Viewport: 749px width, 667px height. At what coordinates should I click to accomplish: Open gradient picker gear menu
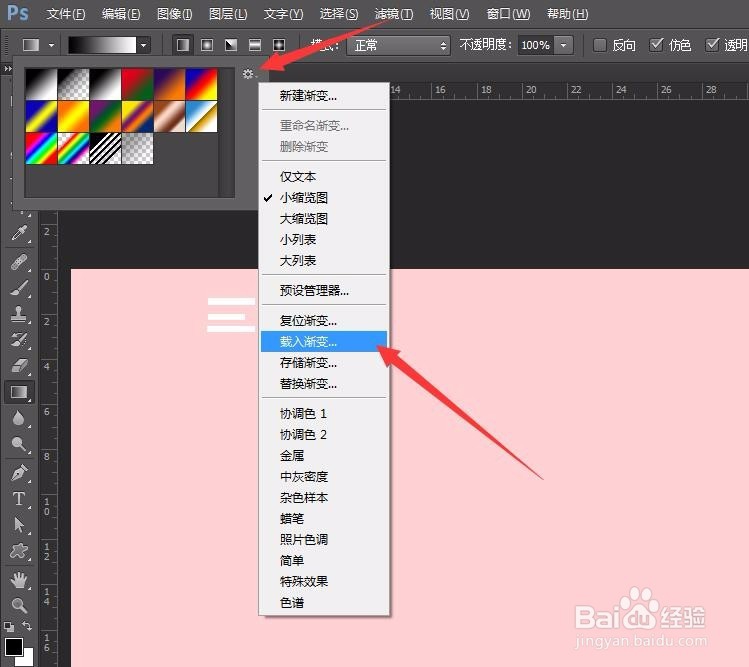(248, 74)
